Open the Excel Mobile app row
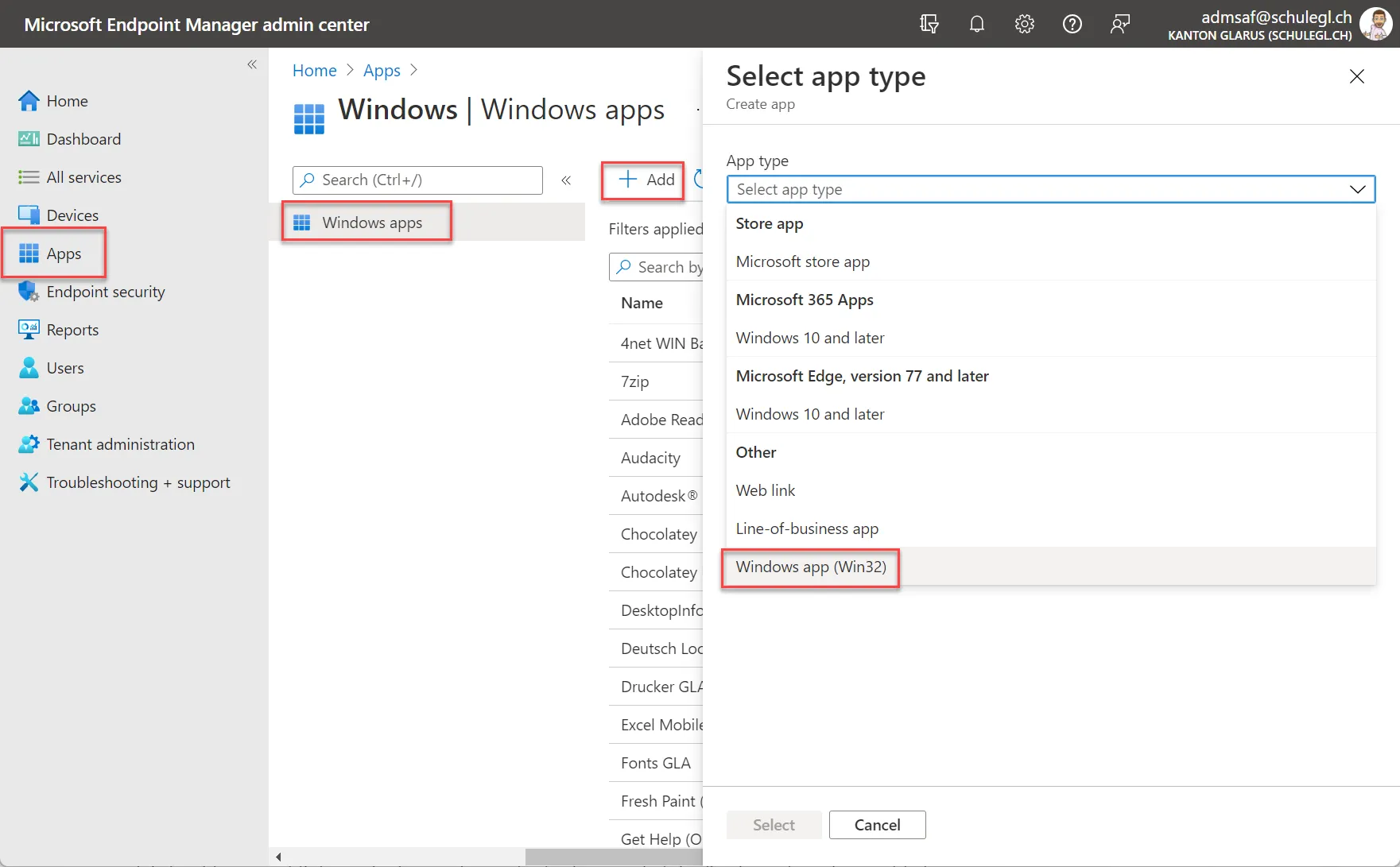Screen dimensions: 1400x867 [x=656, y=725]
